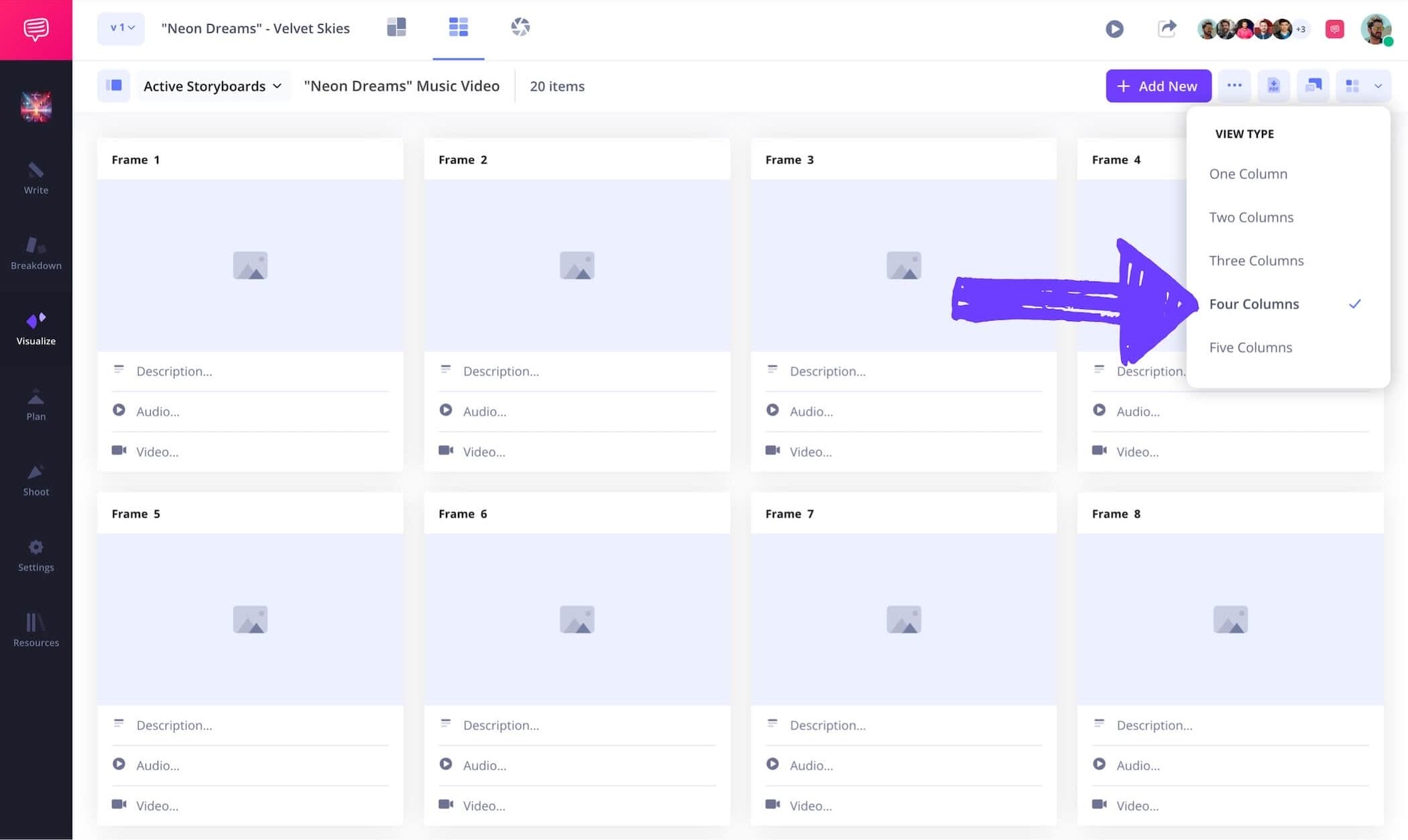Confirm Four Columns with the checkmark
Image resolution: width=1408 pixels, height=840 pixels.
point(1355,304)
